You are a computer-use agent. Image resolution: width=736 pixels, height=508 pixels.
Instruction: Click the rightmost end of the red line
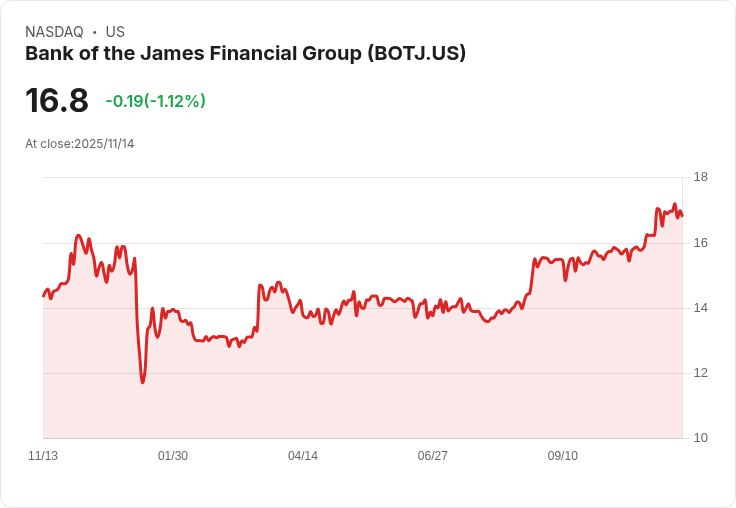682,216
